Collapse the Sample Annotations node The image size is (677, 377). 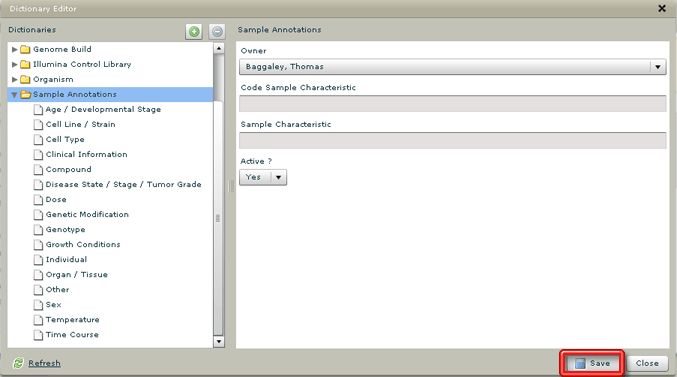14,95
